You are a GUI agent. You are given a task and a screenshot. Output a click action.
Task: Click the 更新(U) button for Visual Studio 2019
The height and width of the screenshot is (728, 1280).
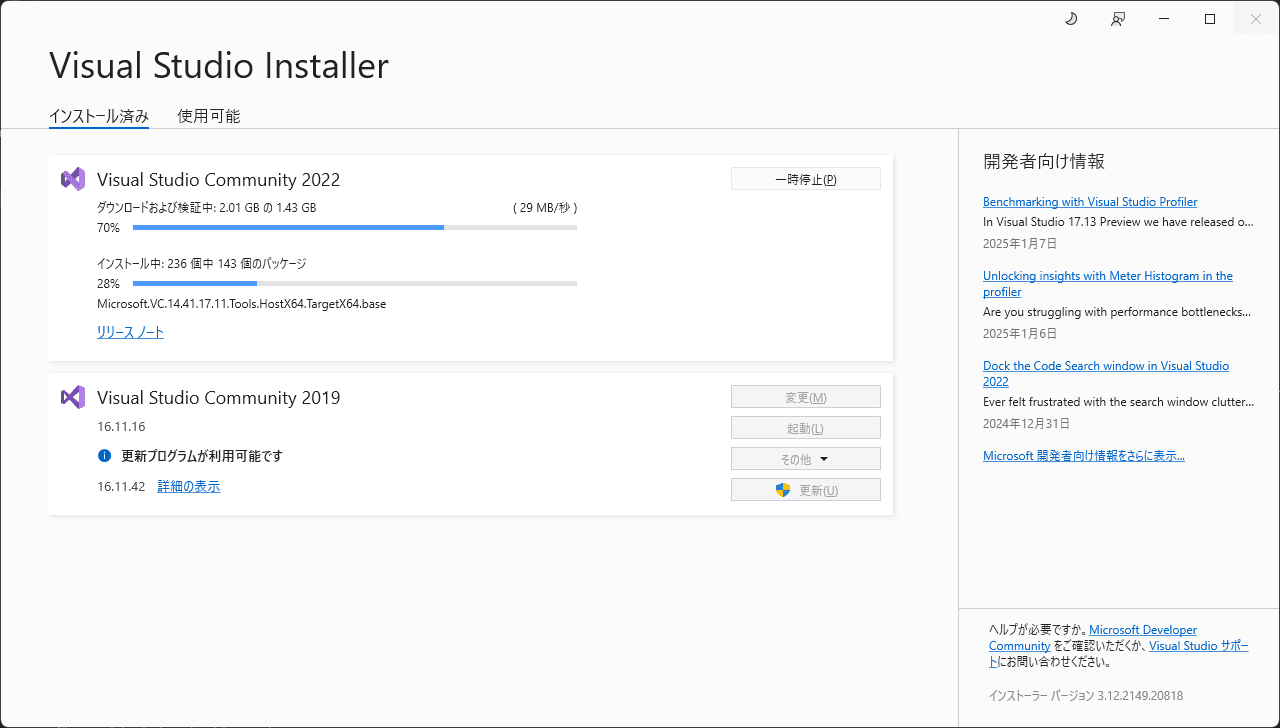point(805,489)
